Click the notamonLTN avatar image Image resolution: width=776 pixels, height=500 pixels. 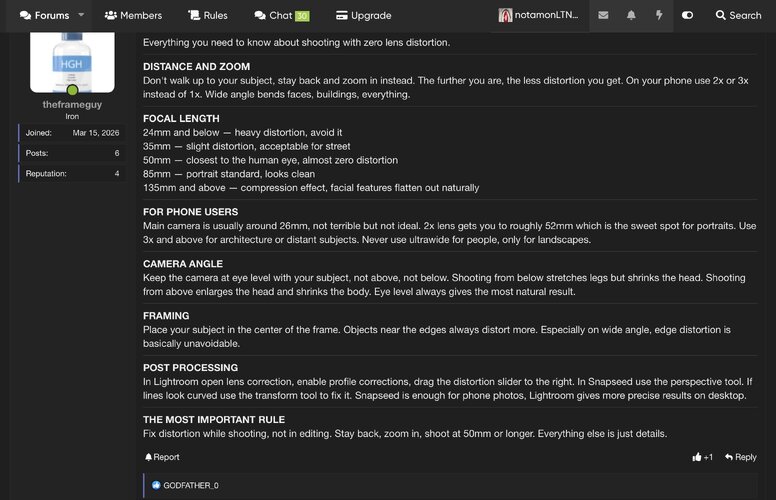tap(505, 15)
